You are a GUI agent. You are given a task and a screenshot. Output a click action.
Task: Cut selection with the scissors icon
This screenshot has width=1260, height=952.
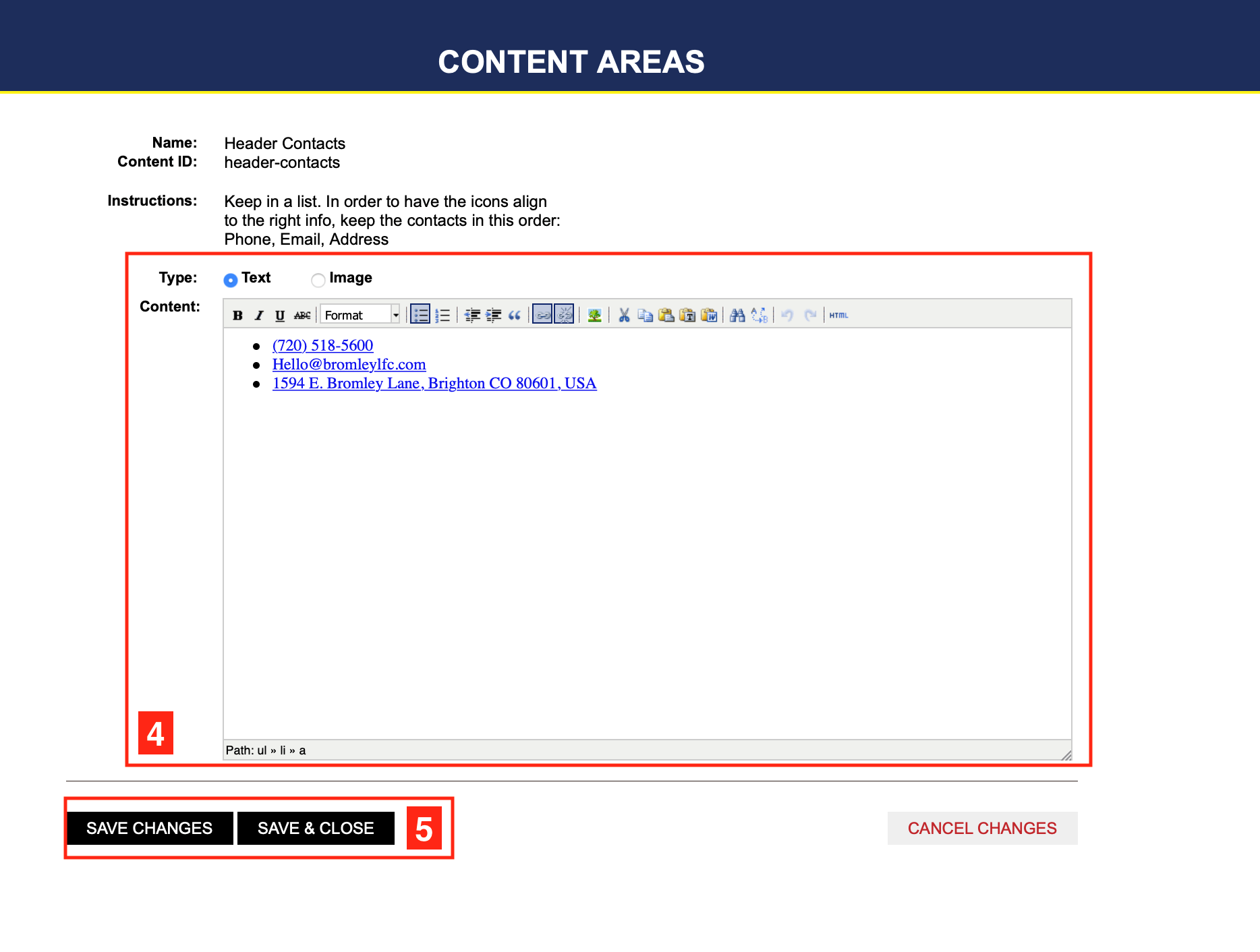(624, 315)
